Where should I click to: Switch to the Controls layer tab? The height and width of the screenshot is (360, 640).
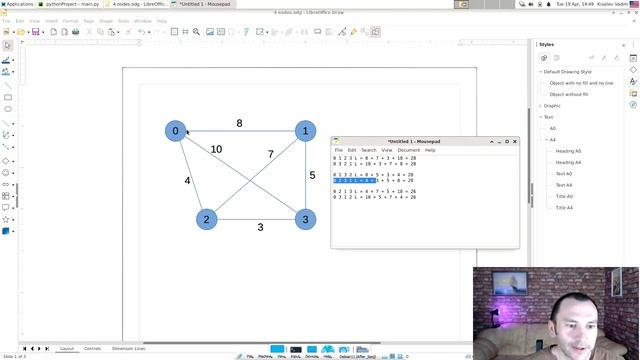click(92, 349)
